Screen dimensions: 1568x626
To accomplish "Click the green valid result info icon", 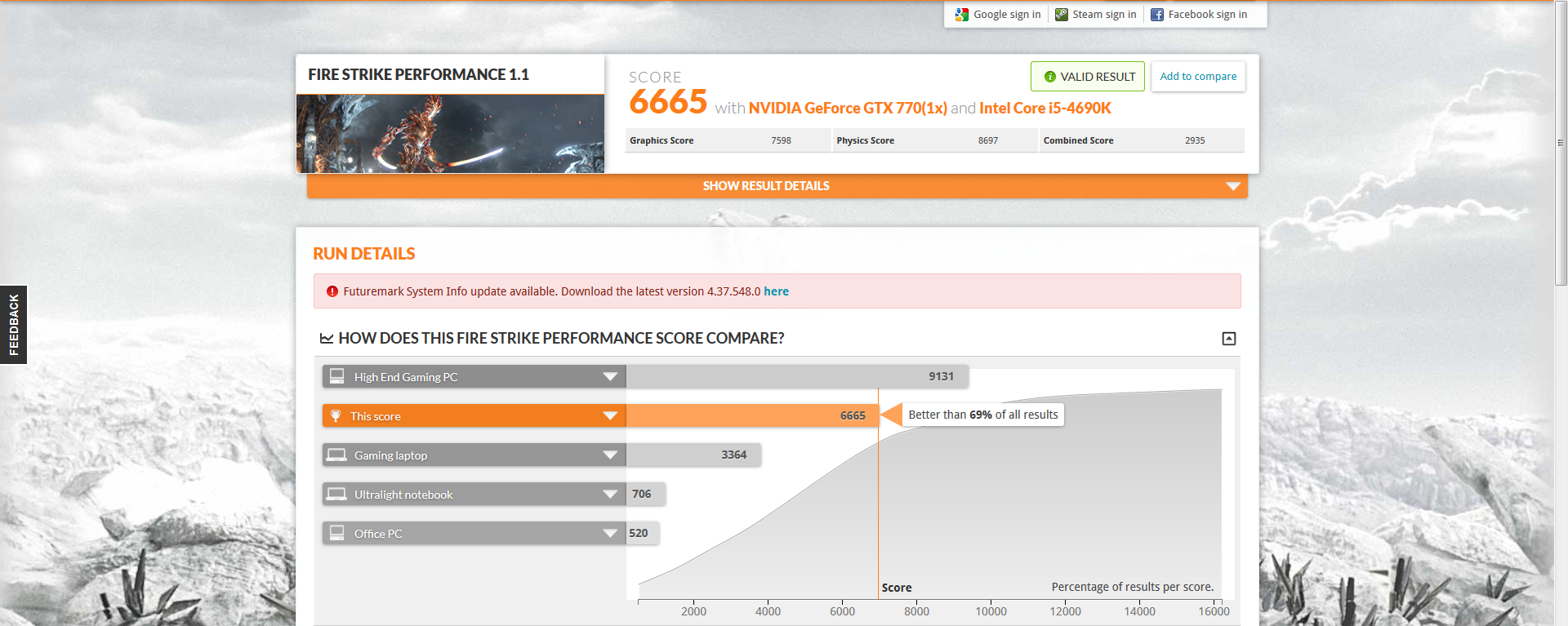I will [x=1050, y=77].
